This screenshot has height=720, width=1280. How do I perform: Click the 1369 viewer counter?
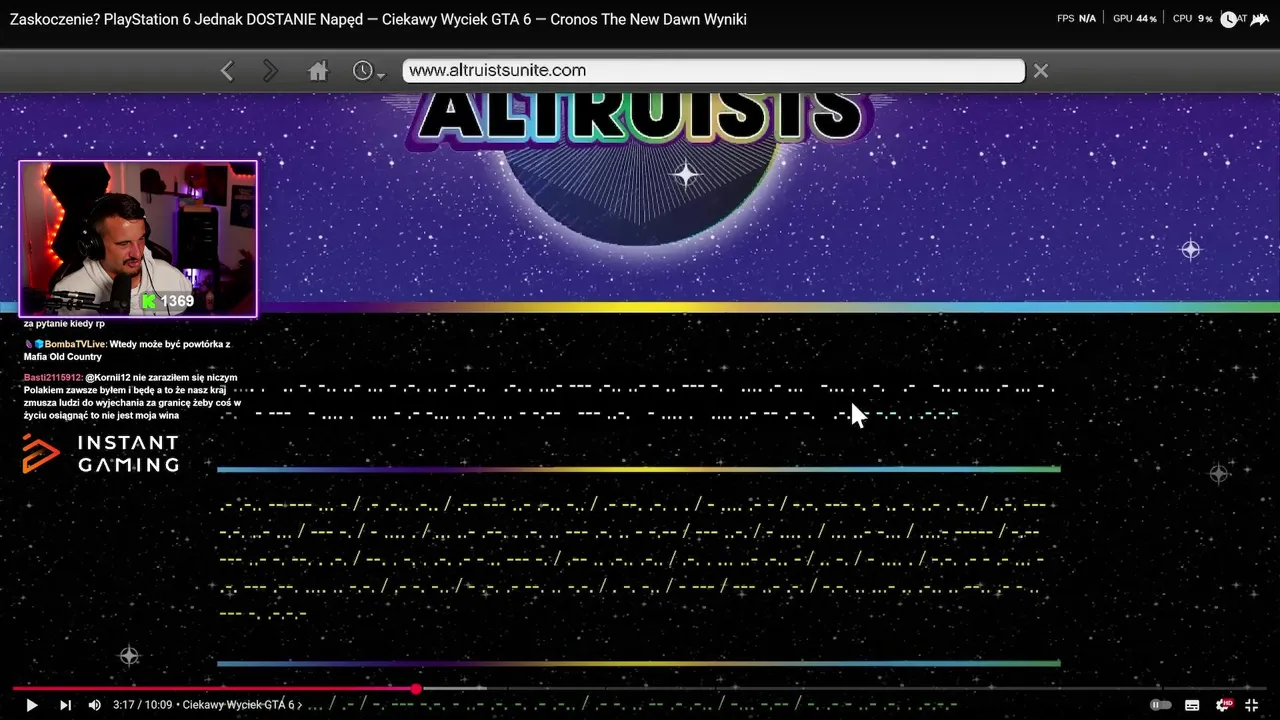point(167,301)
